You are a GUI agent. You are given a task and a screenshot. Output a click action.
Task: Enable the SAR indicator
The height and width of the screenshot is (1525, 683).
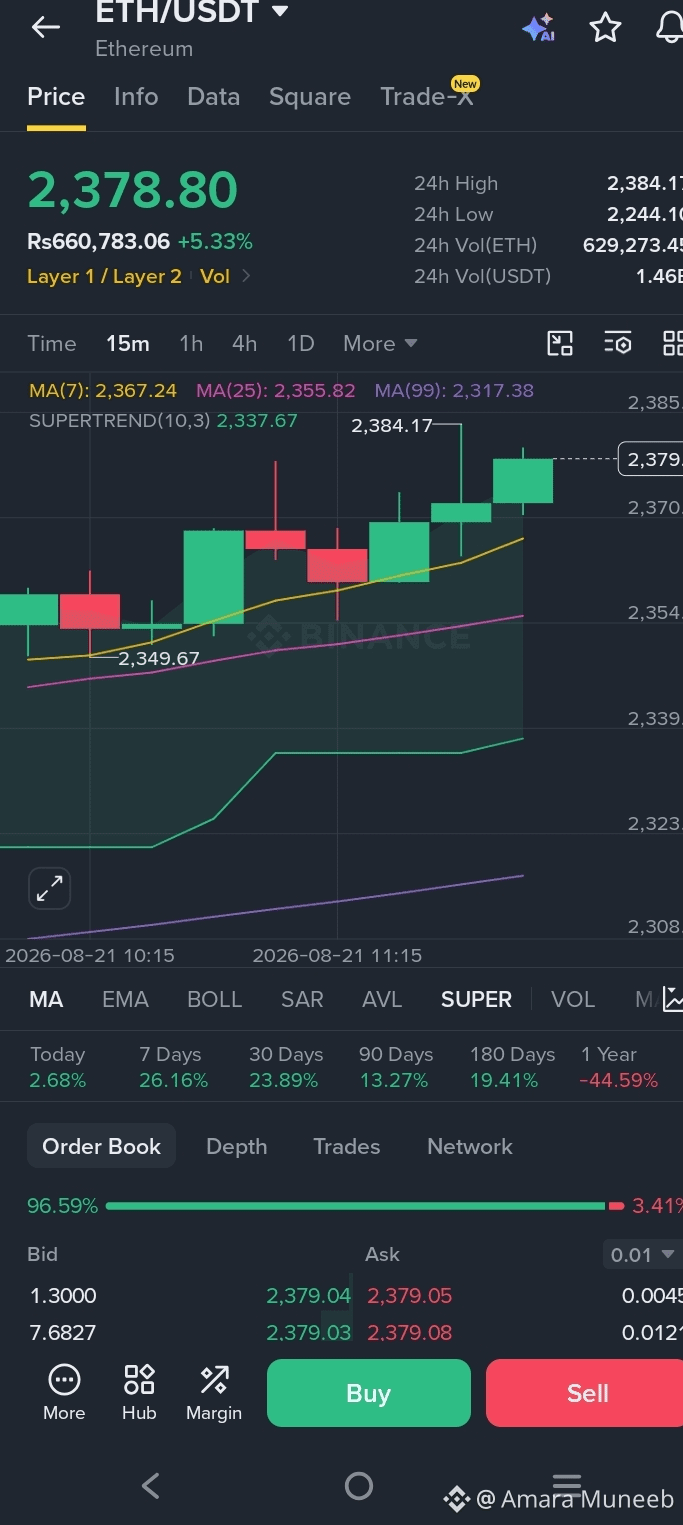pyautogui.click(x=302, y=999)
